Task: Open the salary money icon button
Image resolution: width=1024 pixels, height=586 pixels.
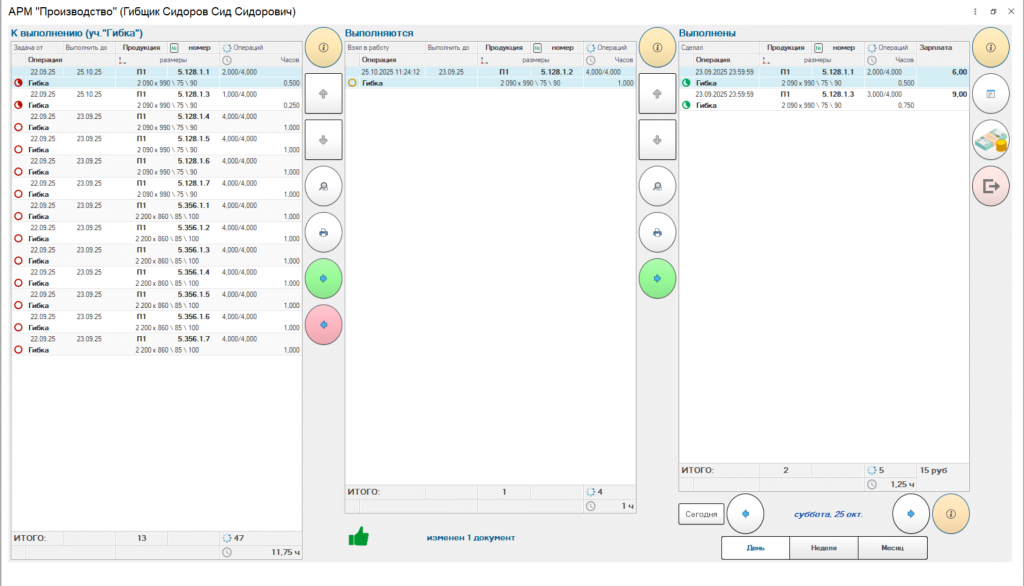Action: (991, 140)
